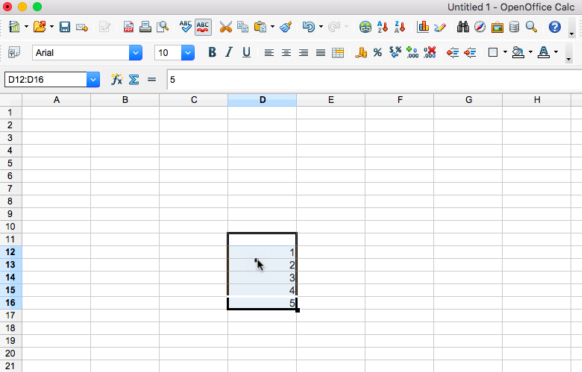Image resolution: width=582 pixels, height=372 pixels.
Task: Delete a decimal place
Action: (429, 52)
